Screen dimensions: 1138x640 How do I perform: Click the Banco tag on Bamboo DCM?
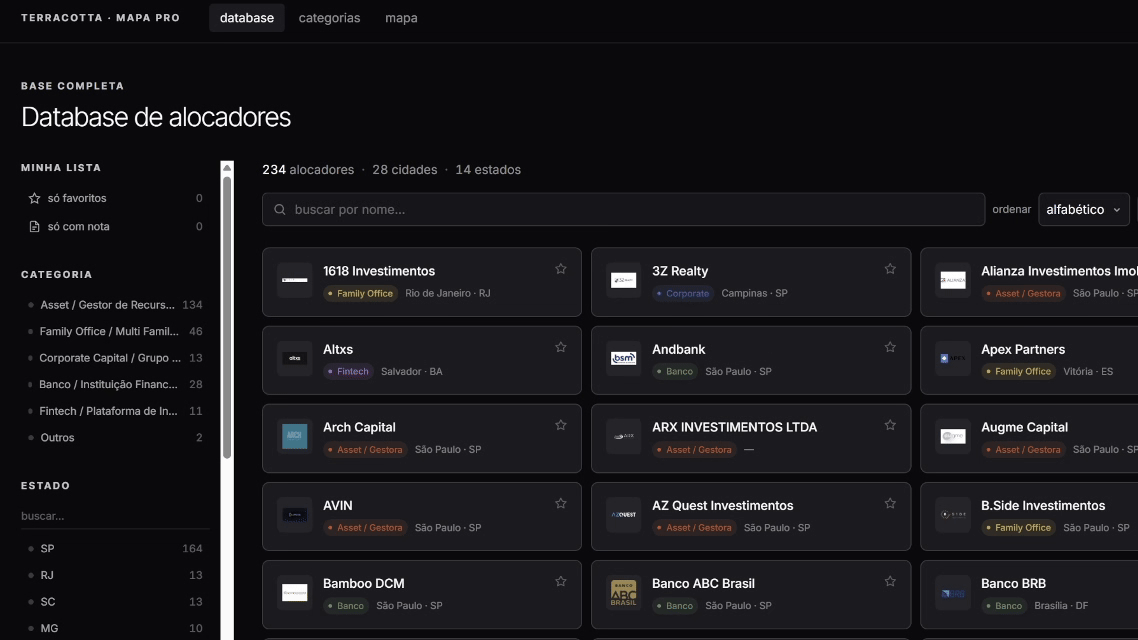[x=345, y=606]
